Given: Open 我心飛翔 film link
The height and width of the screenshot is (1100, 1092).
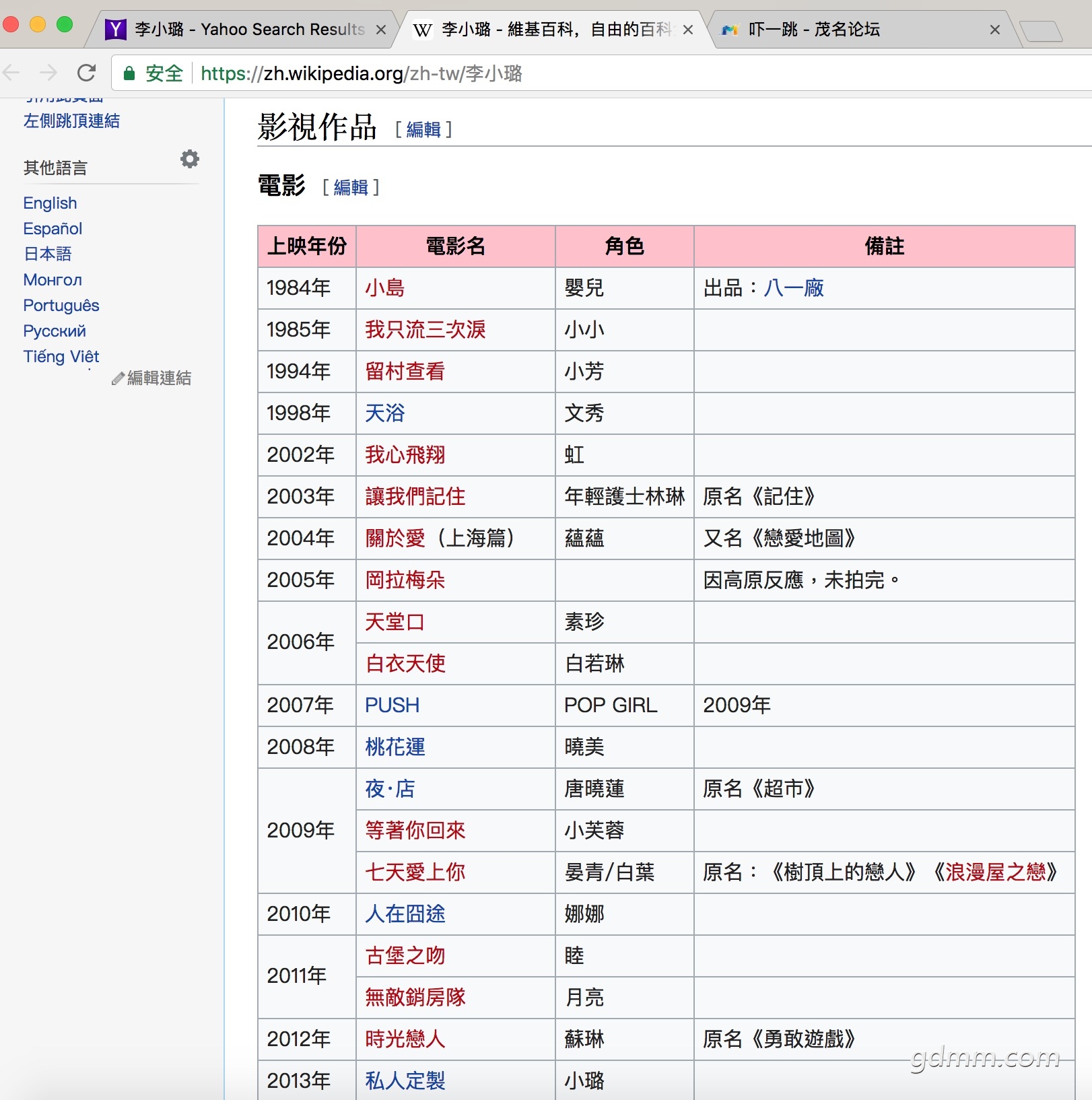Looking at the screenshot, I should point(405,455).
